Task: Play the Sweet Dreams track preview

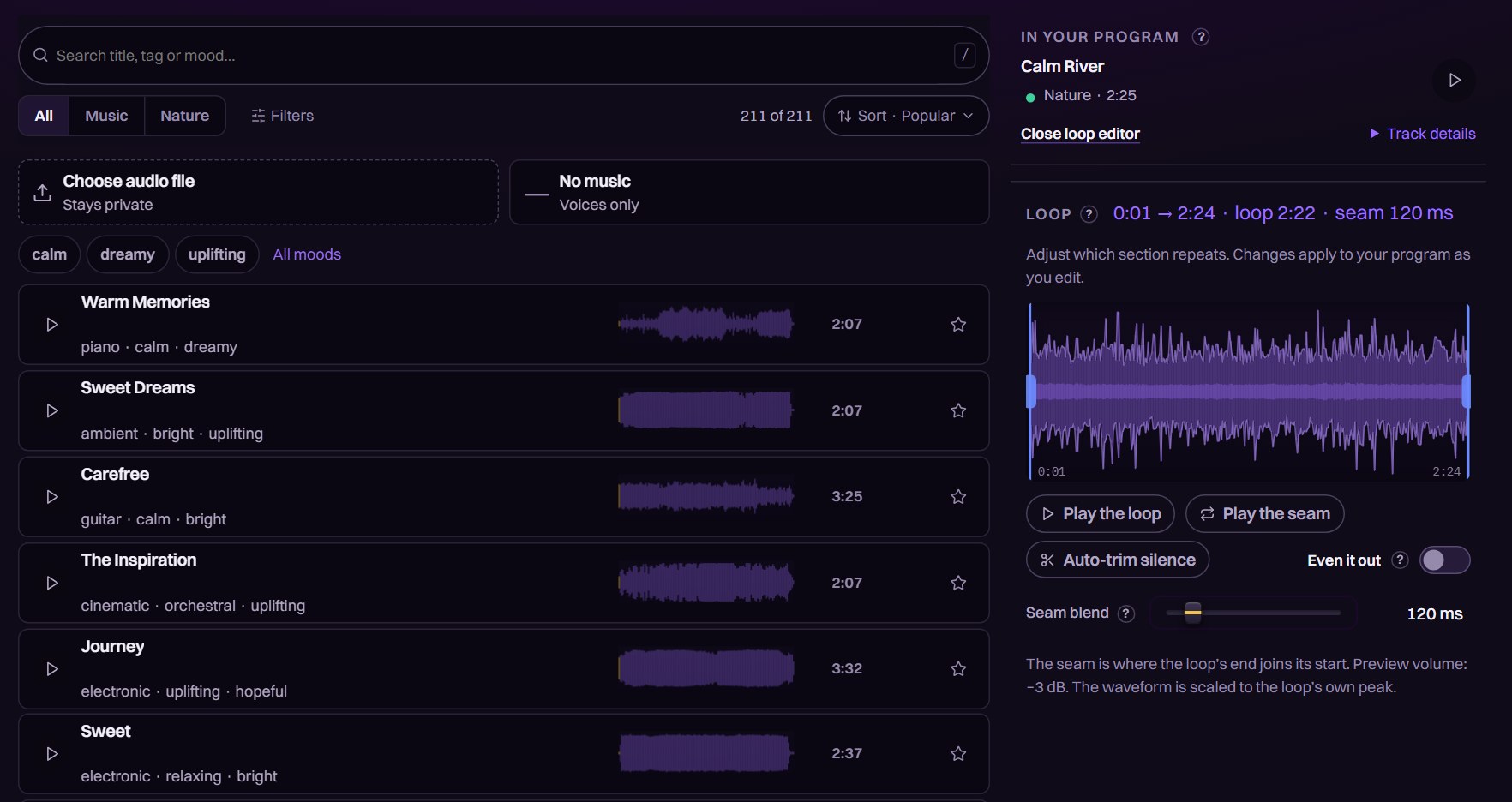Action: (x=51, y=410)
